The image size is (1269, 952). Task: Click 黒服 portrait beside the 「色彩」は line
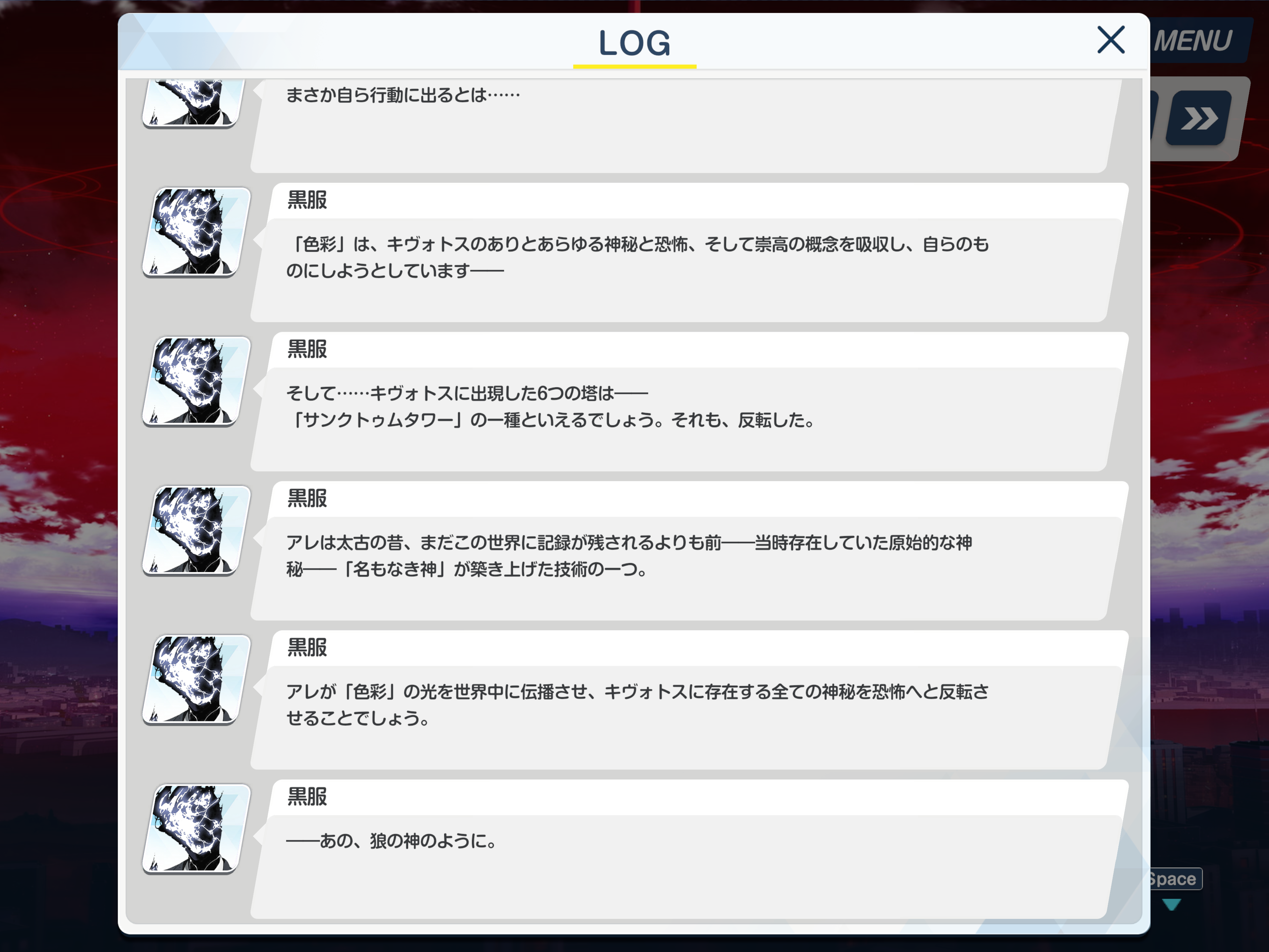point(197,232)
